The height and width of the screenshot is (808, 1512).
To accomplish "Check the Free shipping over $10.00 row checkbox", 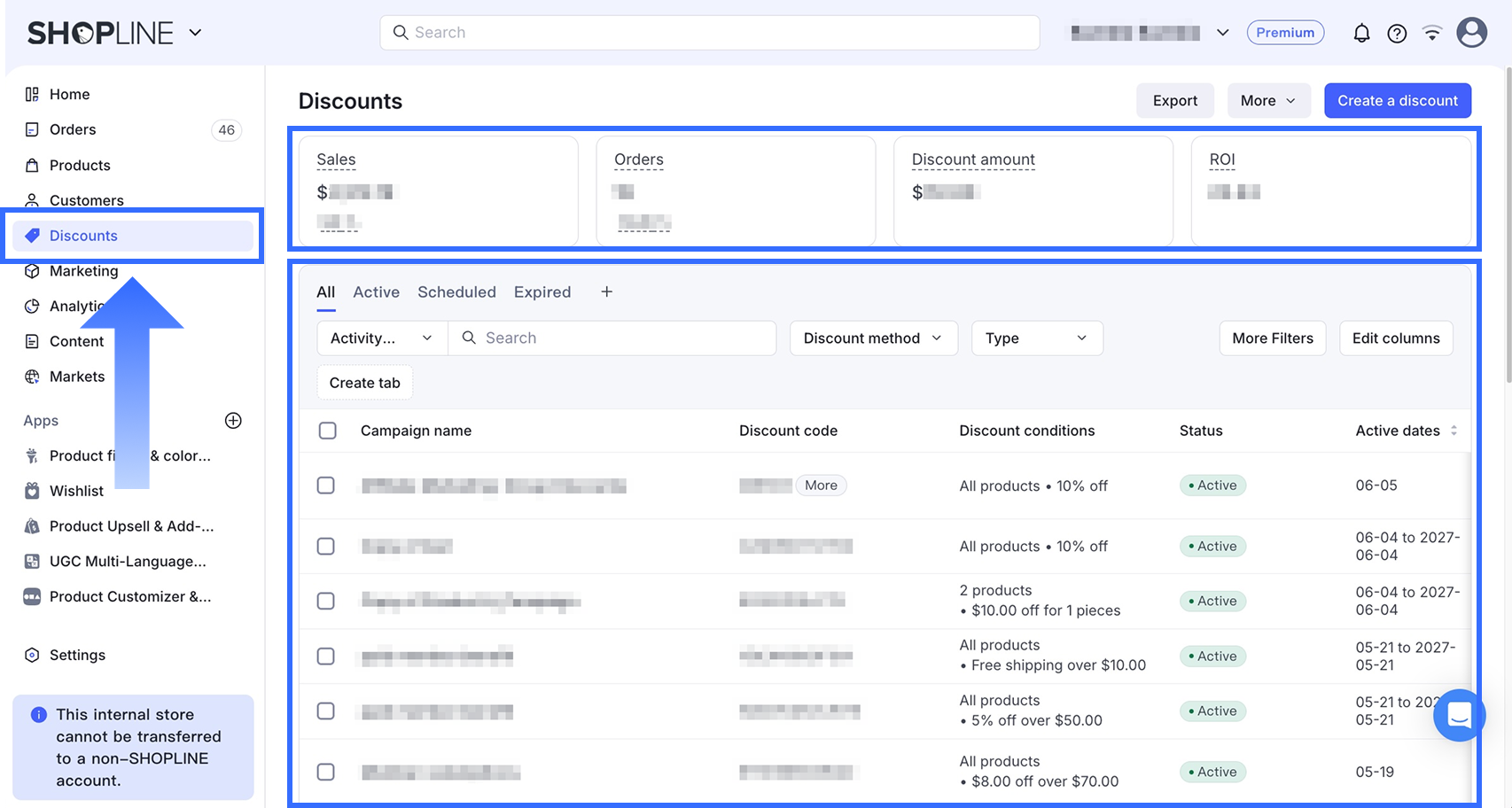I will pos(326,656).
